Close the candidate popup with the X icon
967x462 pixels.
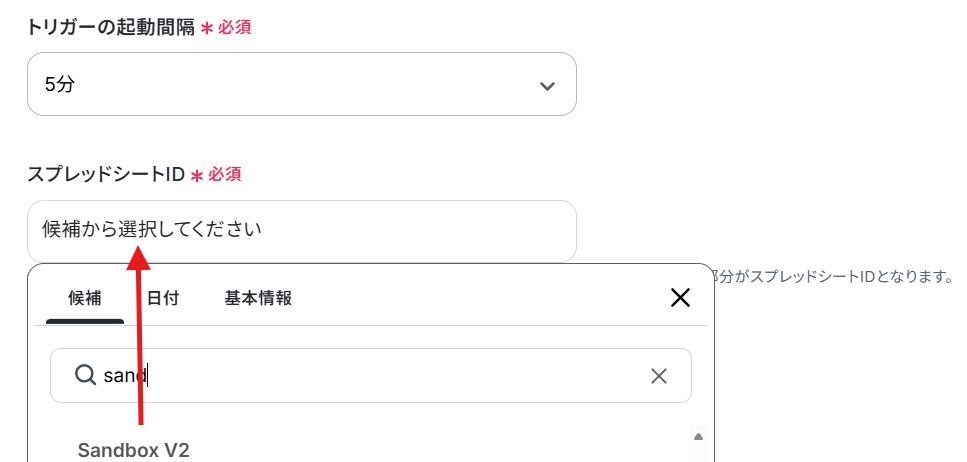click(680, 298)
